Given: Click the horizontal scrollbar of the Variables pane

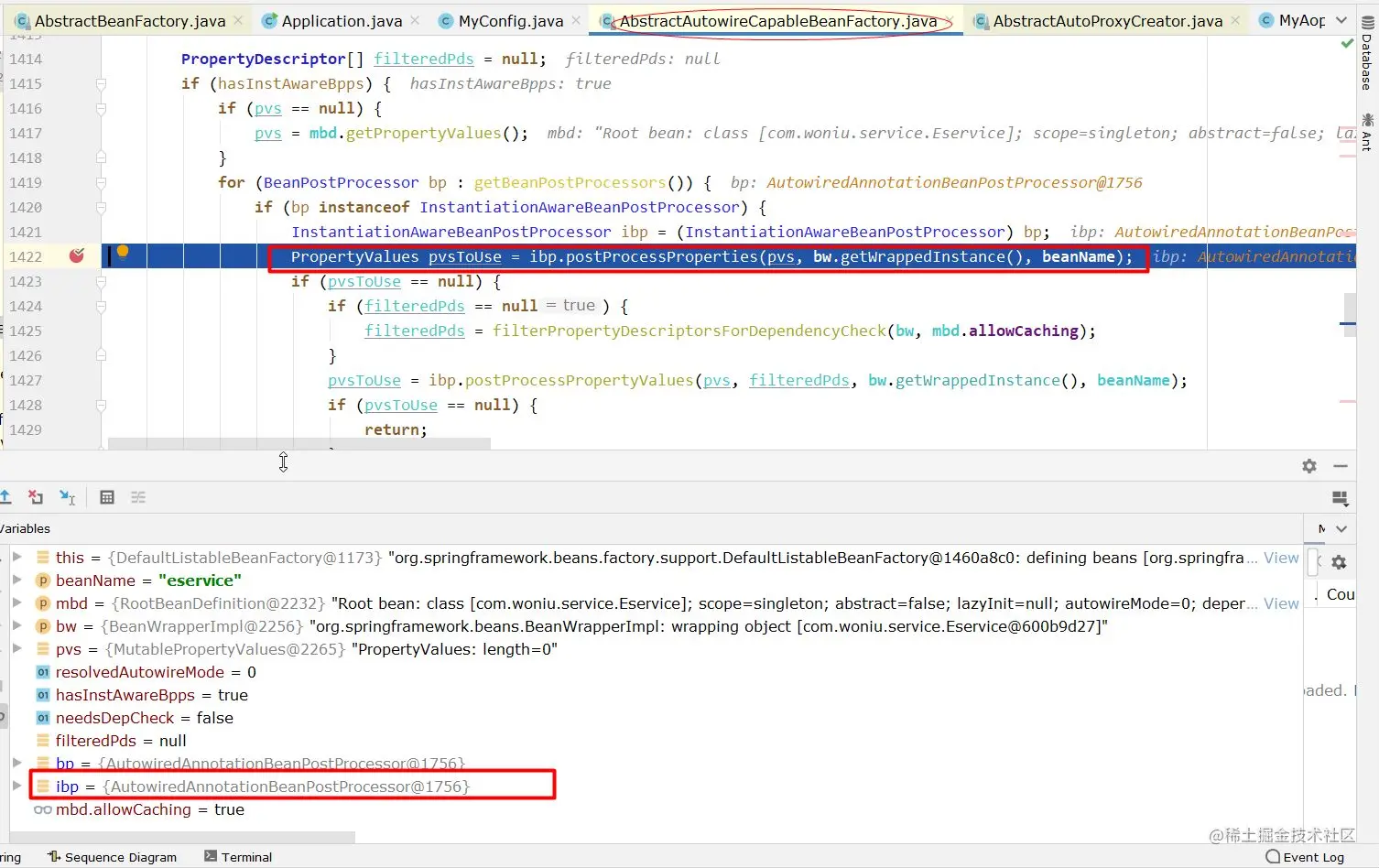Looking at the screenshot, I should pos(181,837).
